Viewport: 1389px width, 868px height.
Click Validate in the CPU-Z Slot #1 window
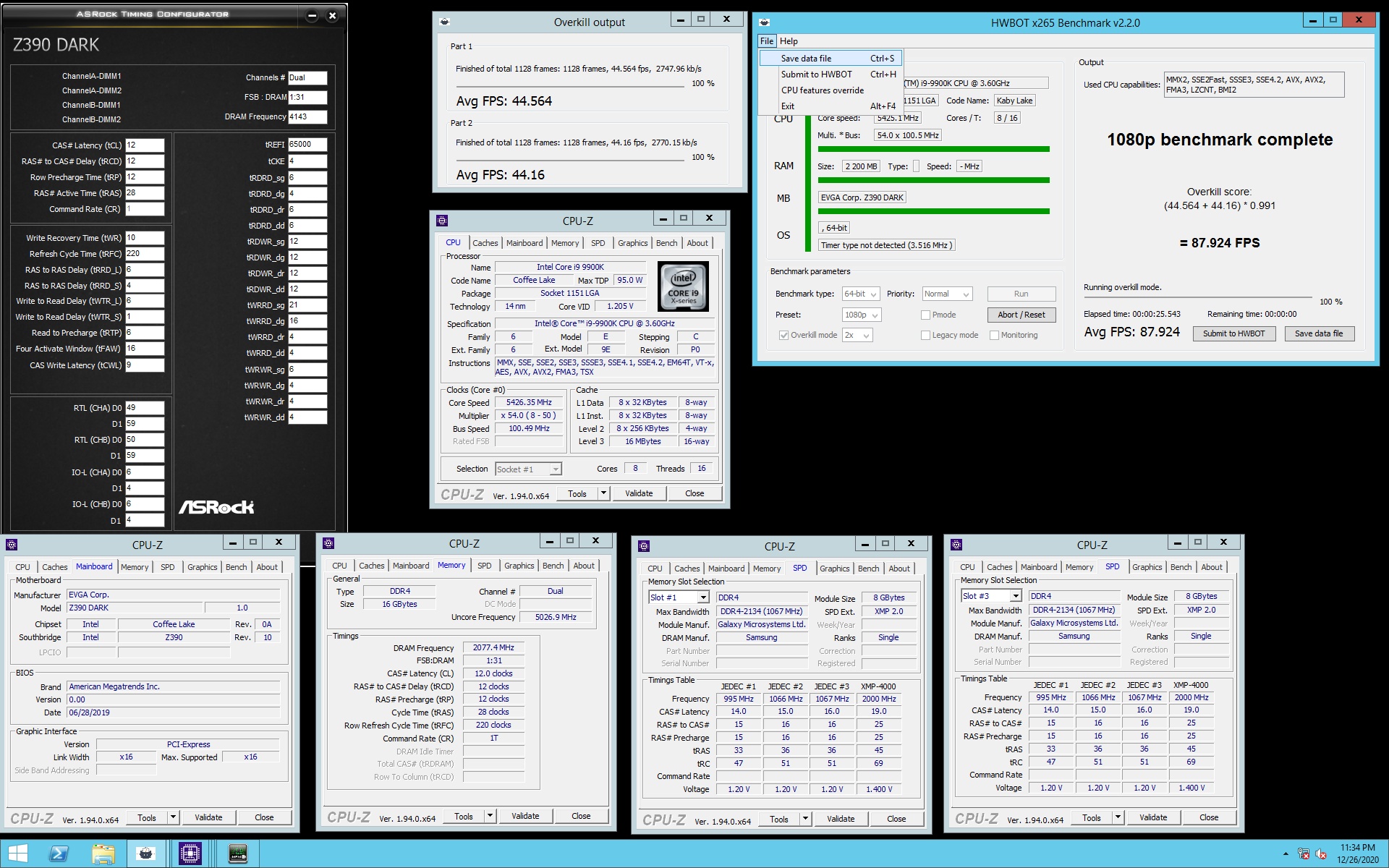(841, 819)
